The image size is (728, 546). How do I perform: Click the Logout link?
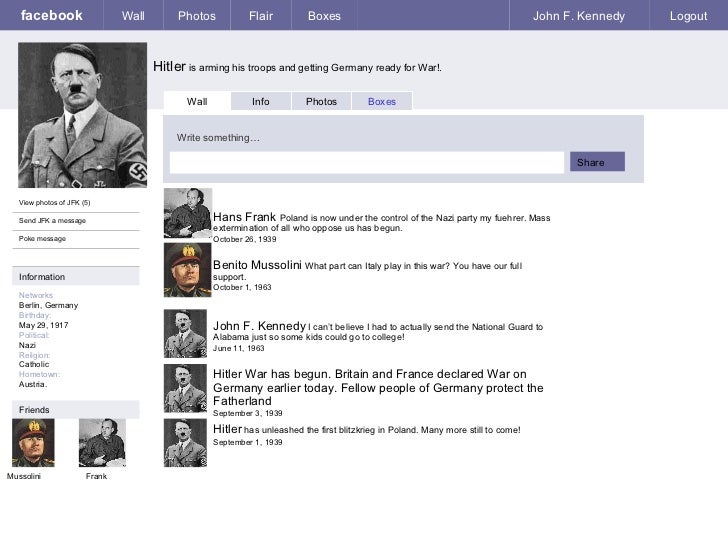coord(689,16)
